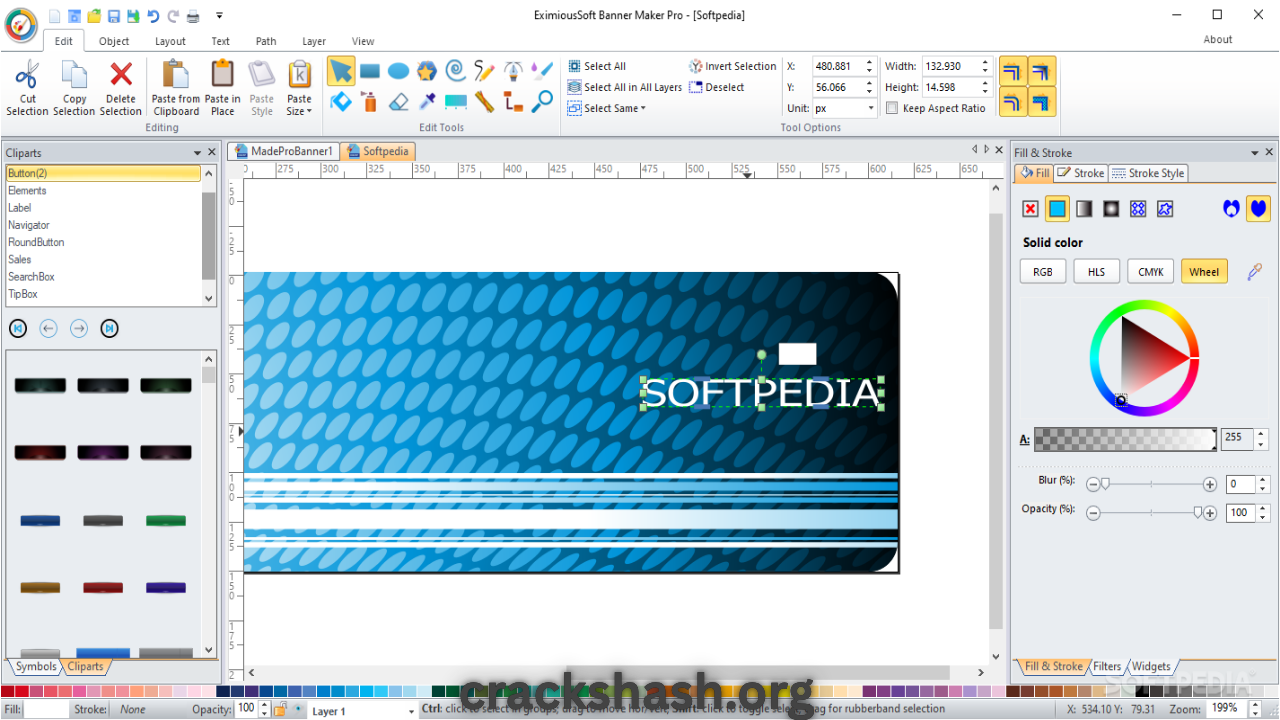Toggle the No Paint fill option
This screenshot has width=1280, height=720.
coord(1030,209)
